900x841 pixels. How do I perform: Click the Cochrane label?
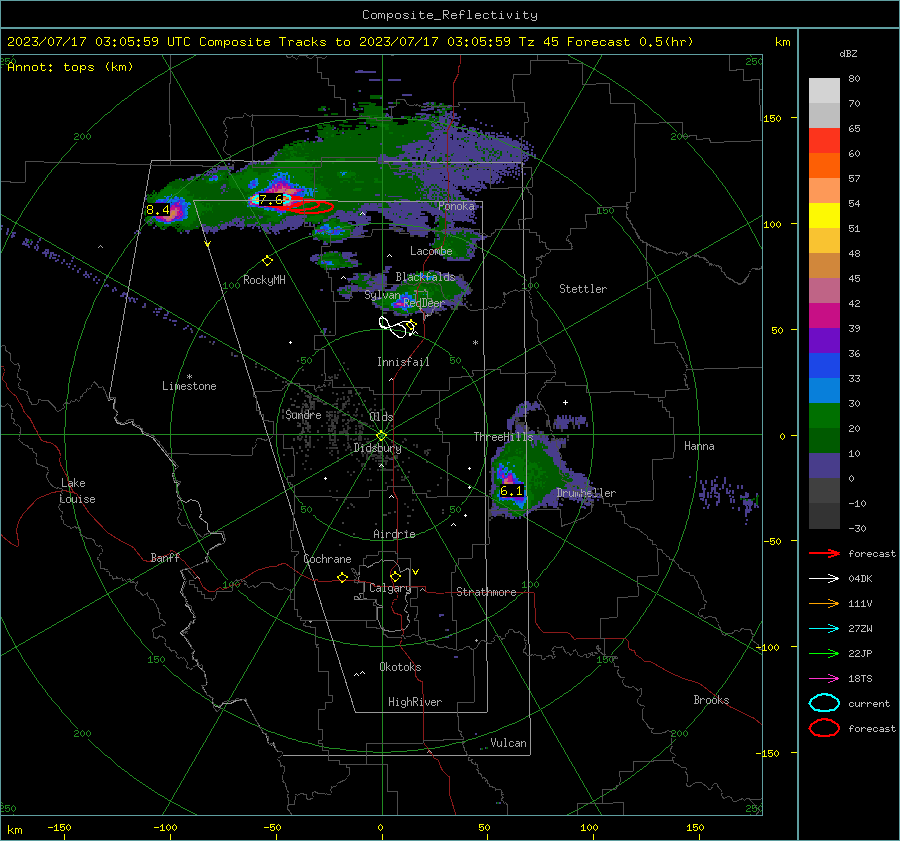click(327, 559)
